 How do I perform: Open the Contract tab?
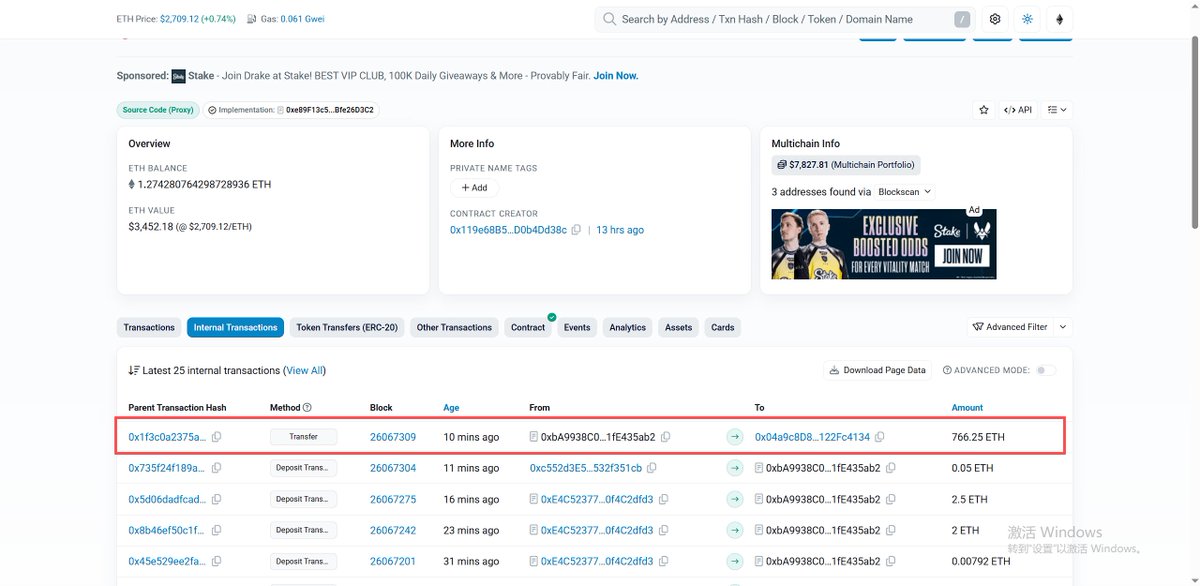528,327
